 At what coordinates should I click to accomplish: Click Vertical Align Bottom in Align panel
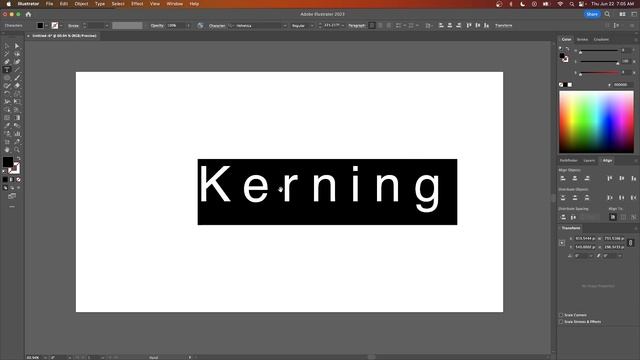(633, 178)
